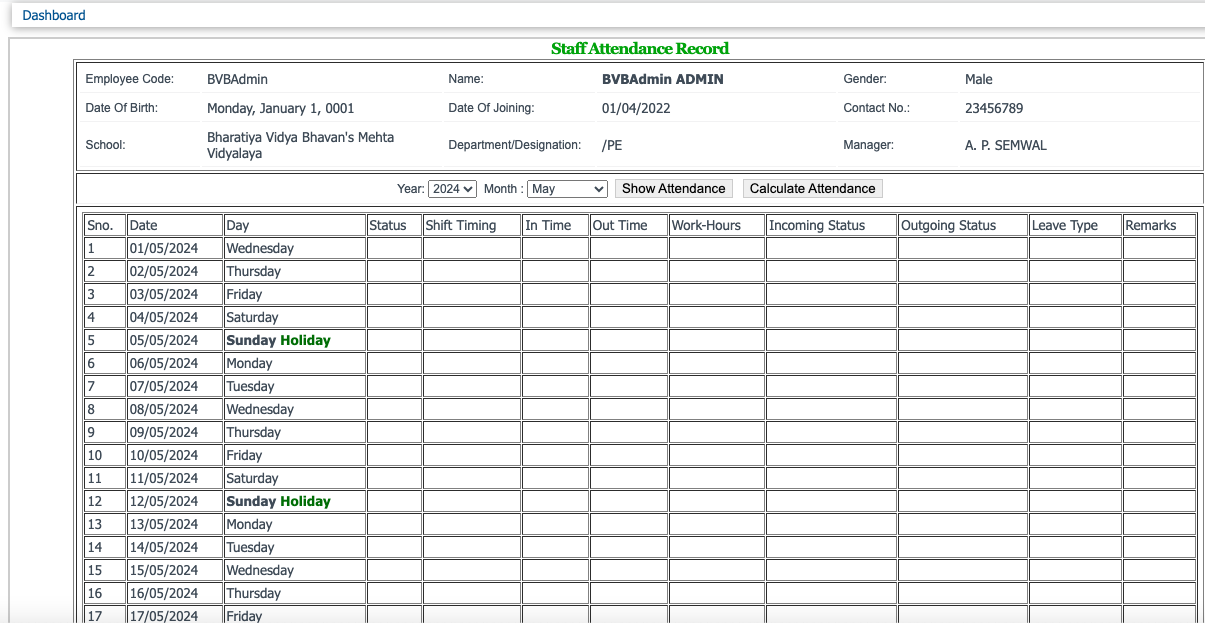1205x623 pixels.
Task: Click the Day cell Thursday for 09/05/2024
Action: tap(295, 432)
